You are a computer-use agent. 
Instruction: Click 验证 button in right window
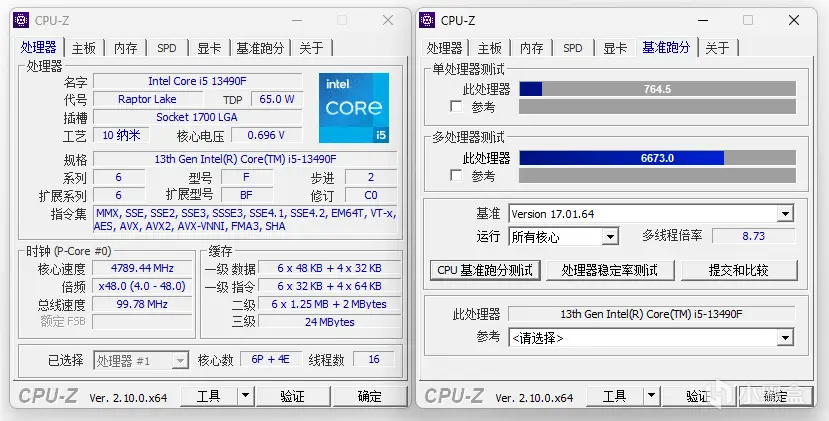698,396
